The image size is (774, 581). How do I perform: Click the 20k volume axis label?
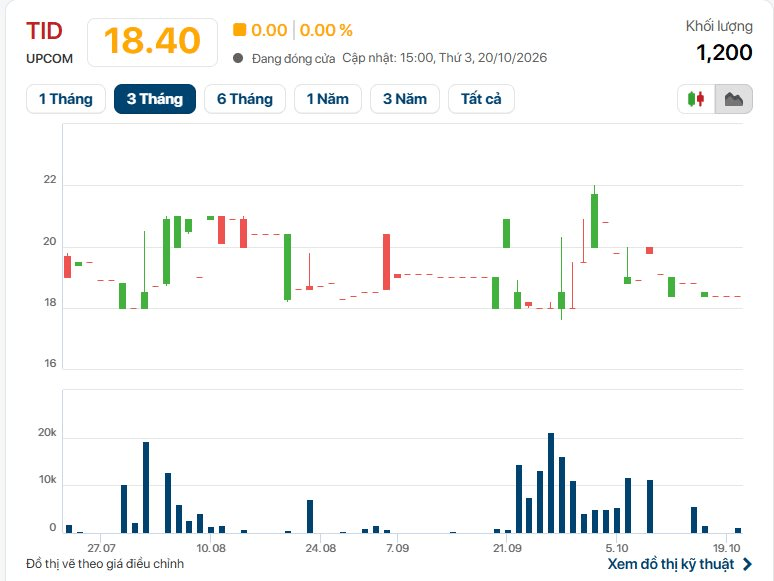click(47, 432)
